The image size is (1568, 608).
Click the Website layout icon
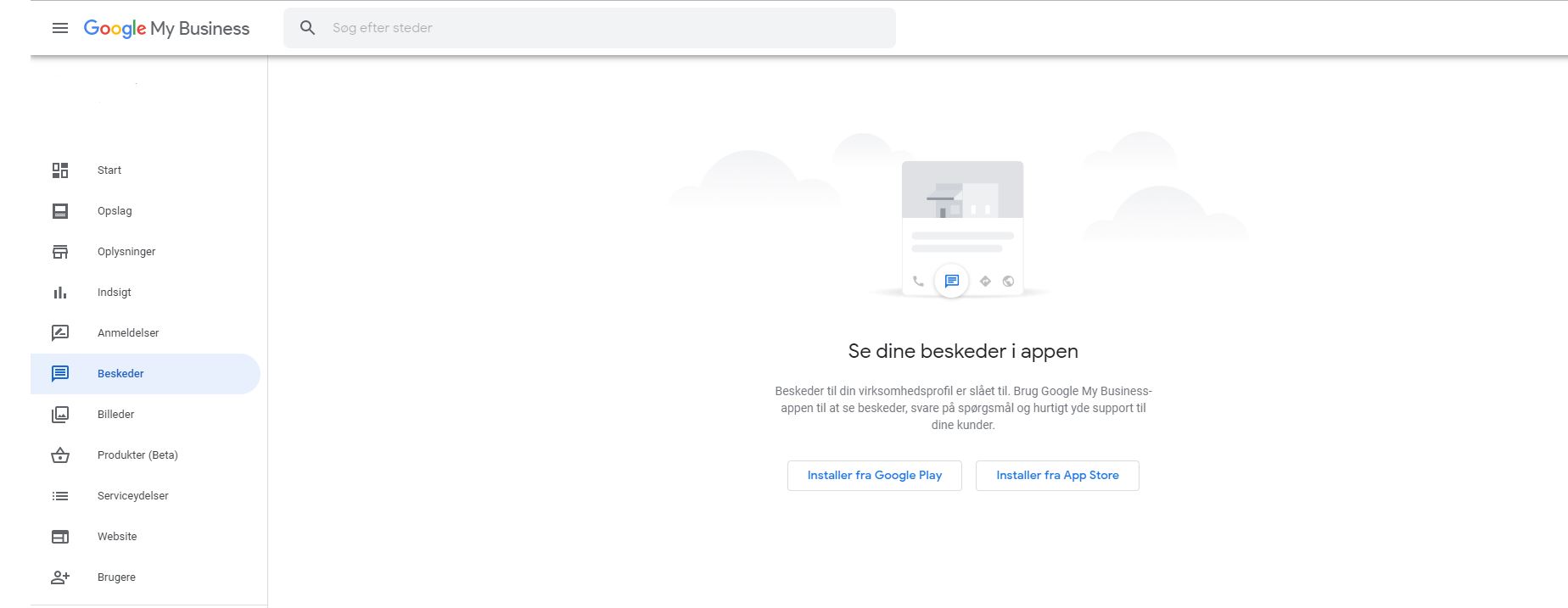coord(60,537)
